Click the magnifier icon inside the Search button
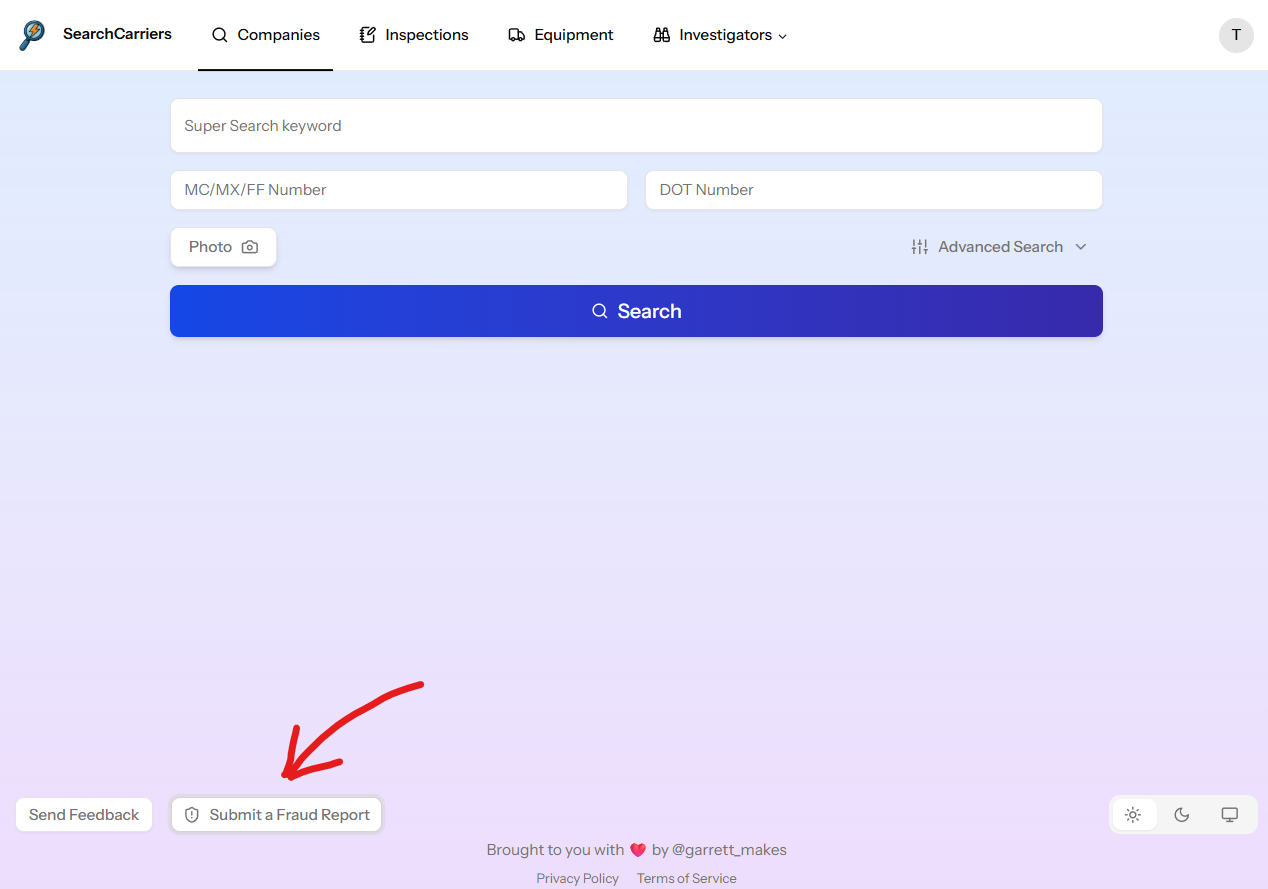 point(600,311)
